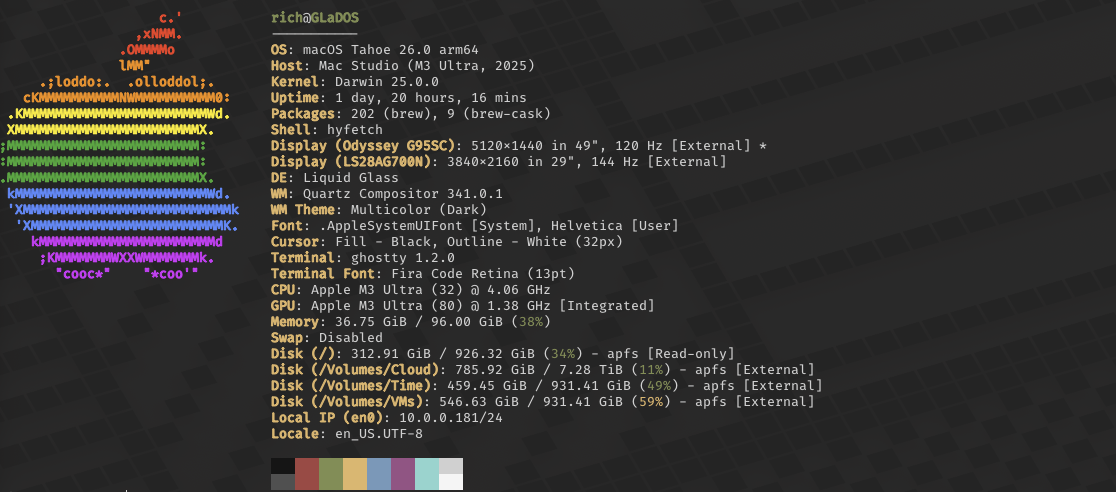The image size is (1116, 492).
Task: Click the cyan teal palette color block
Action: (427, 473)
